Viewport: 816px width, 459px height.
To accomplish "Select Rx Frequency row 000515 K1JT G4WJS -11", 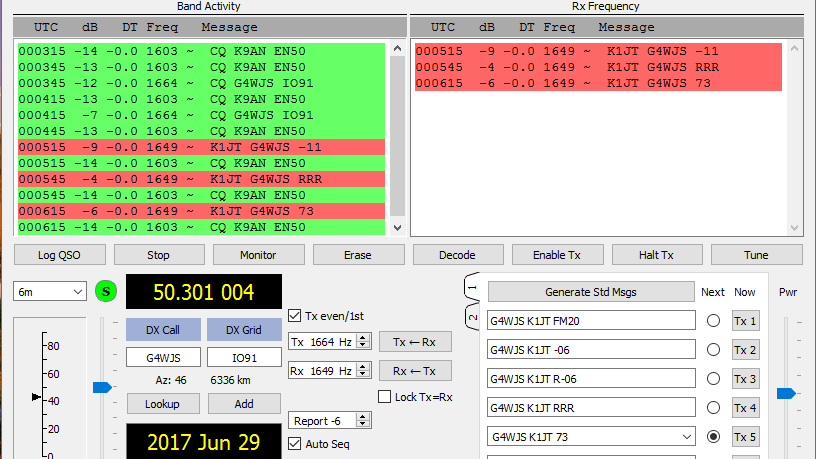I will [598, 51].
